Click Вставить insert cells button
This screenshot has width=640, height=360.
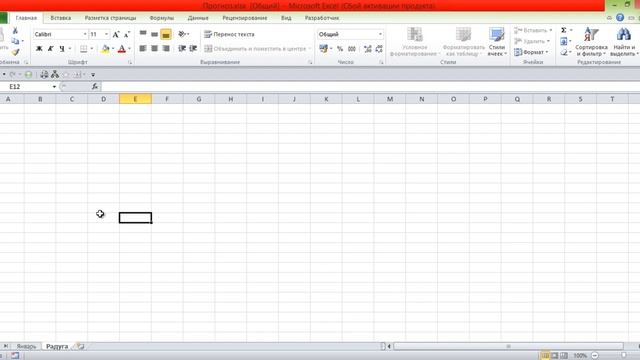533,30
